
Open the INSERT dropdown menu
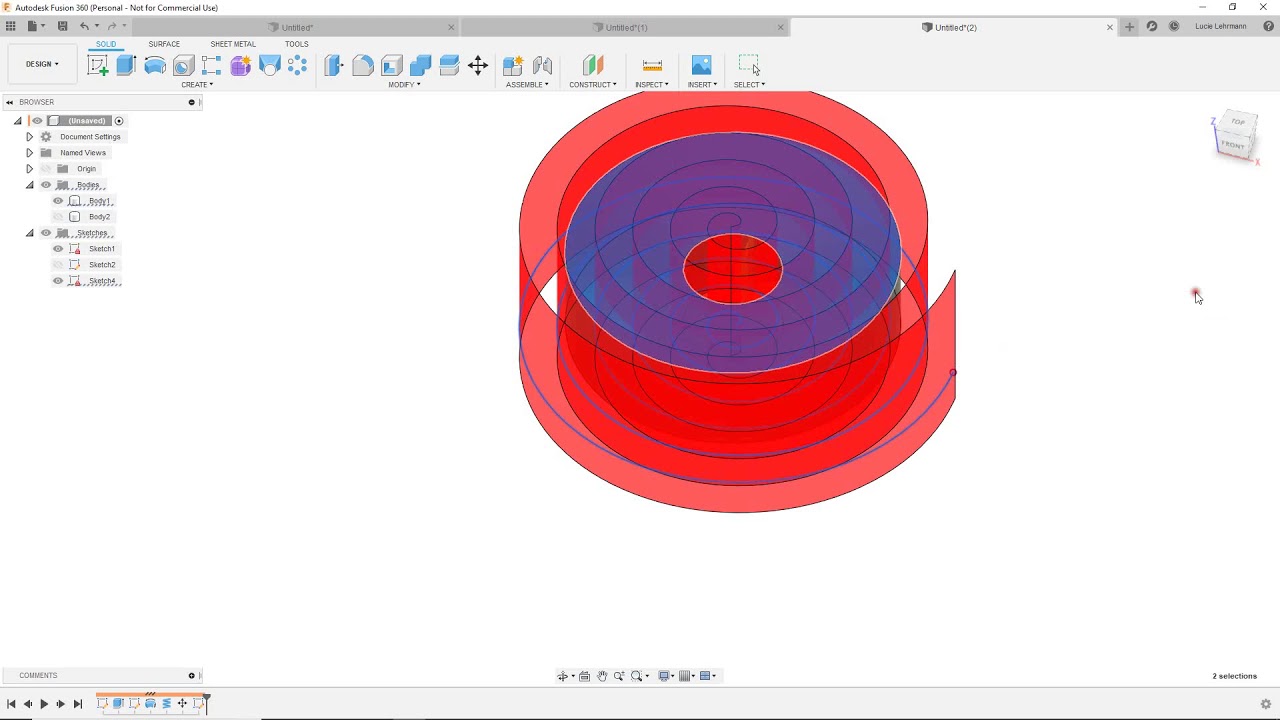click(x=702, y=85)
